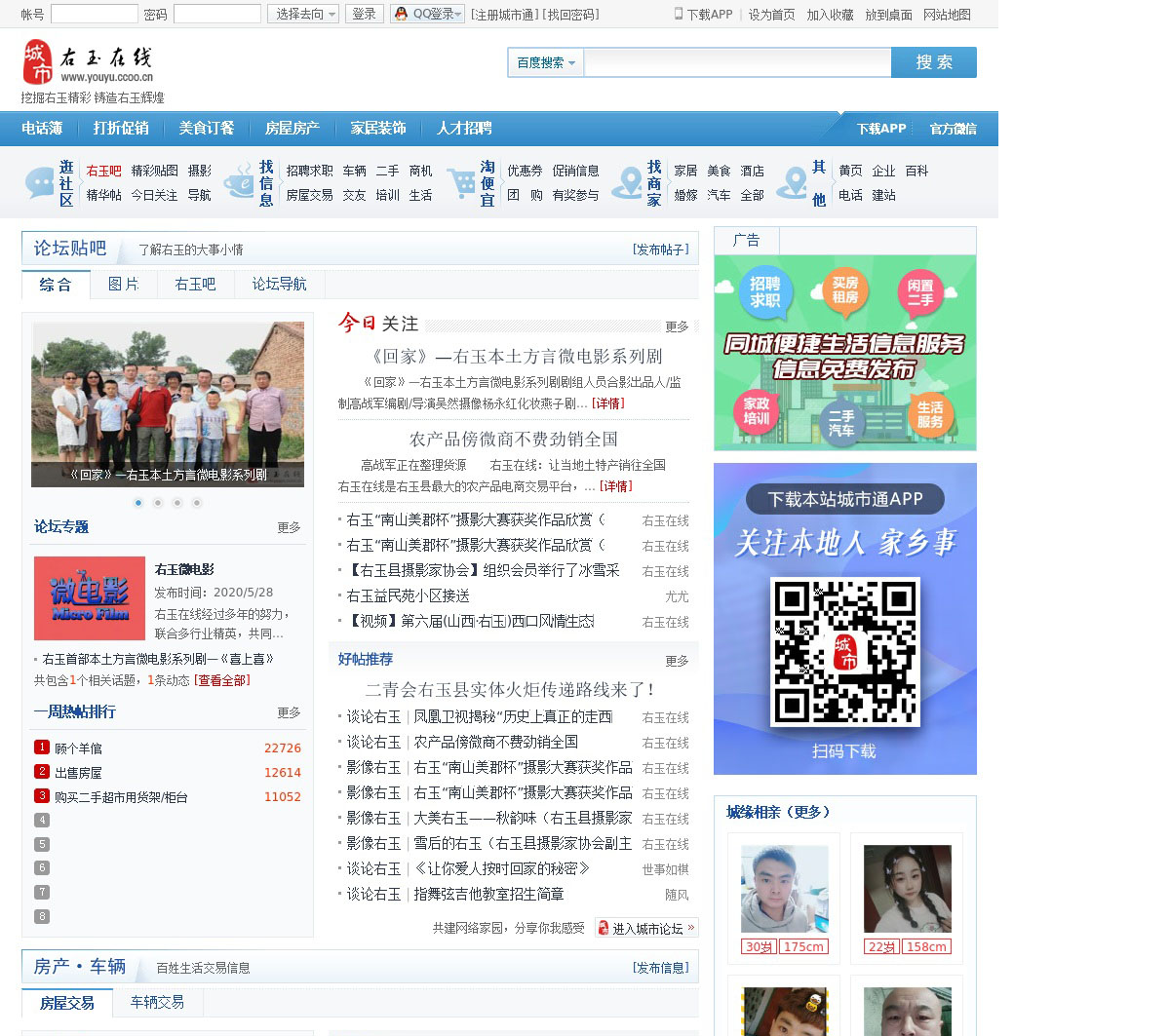Click the 找商家 location pin icon

point(627,182)
